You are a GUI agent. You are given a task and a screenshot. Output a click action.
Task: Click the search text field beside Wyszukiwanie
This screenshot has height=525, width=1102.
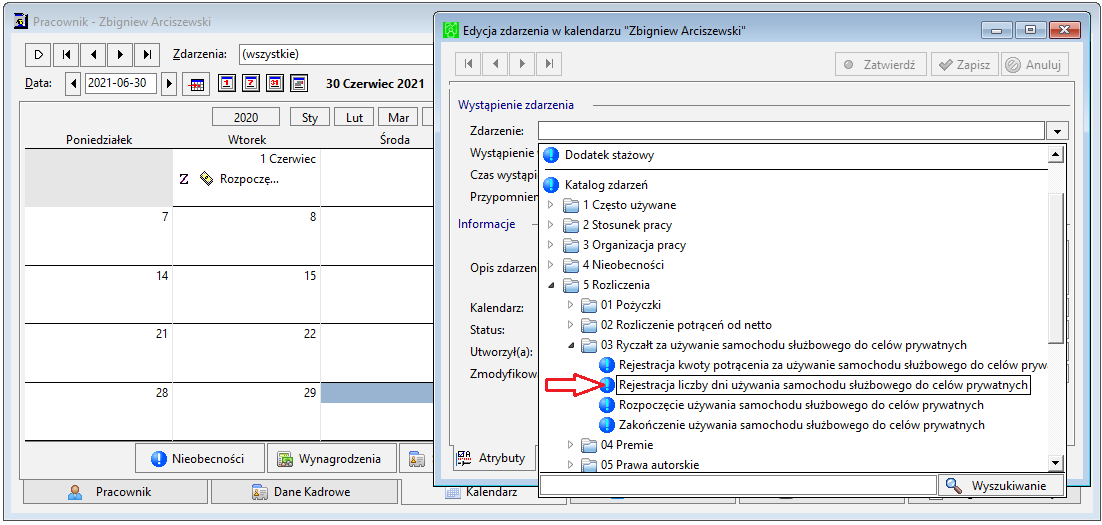coord(738,486)
